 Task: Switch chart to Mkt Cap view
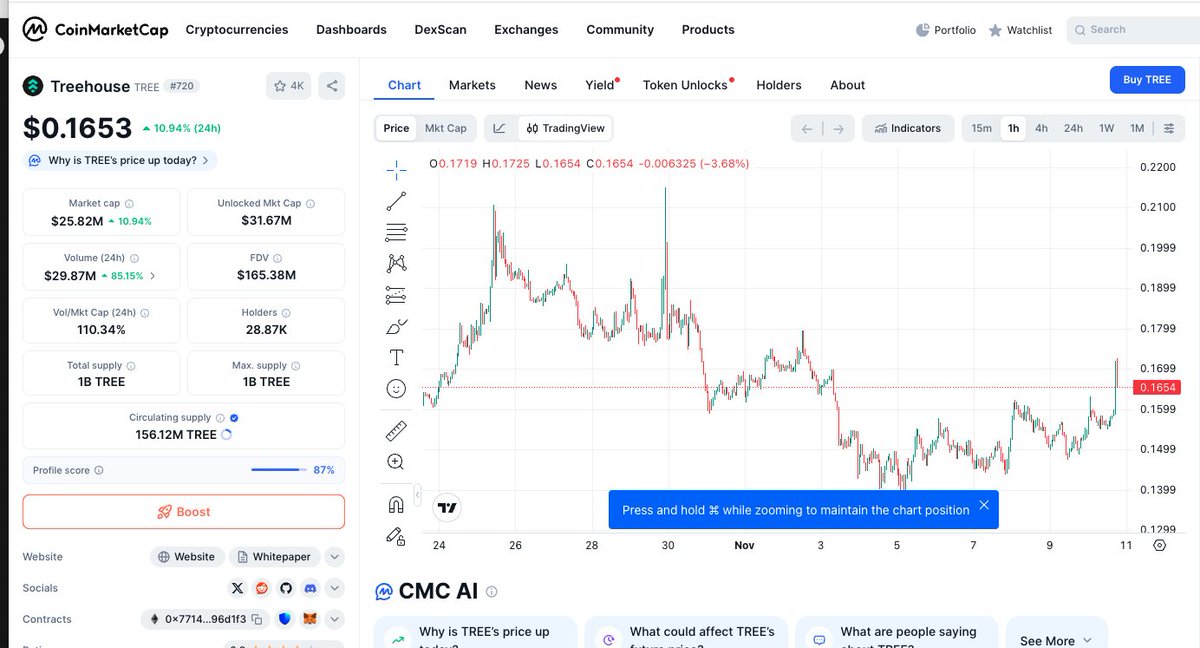tap(445, 128)
